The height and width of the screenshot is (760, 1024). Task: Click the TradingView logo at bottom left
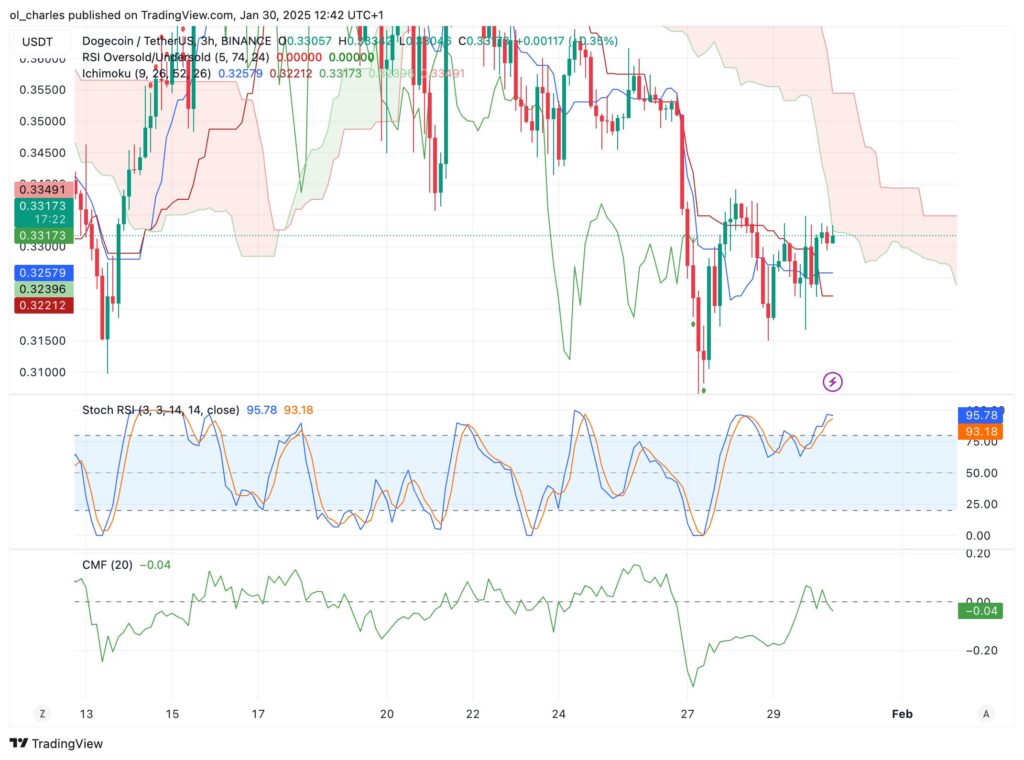(55, 744)
